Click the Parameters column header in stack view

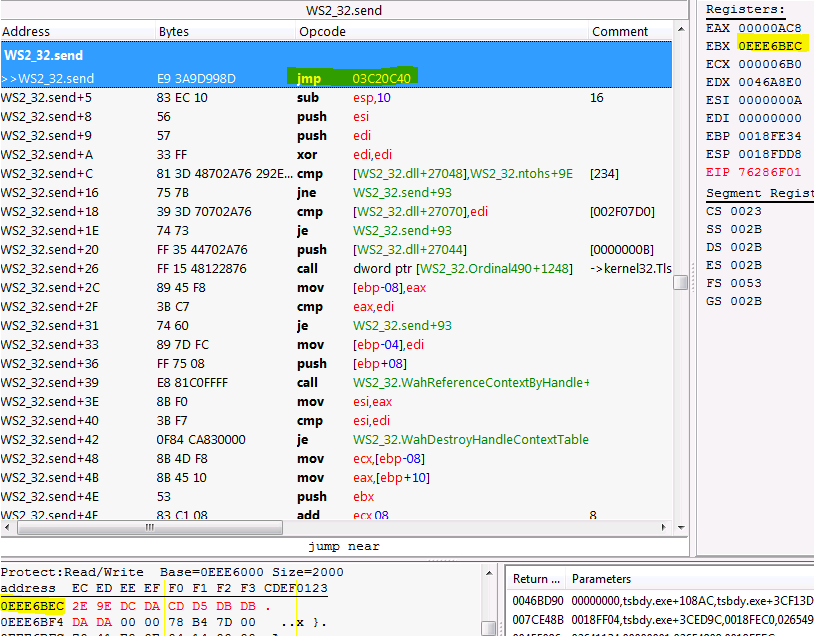[x=601, y=579]
